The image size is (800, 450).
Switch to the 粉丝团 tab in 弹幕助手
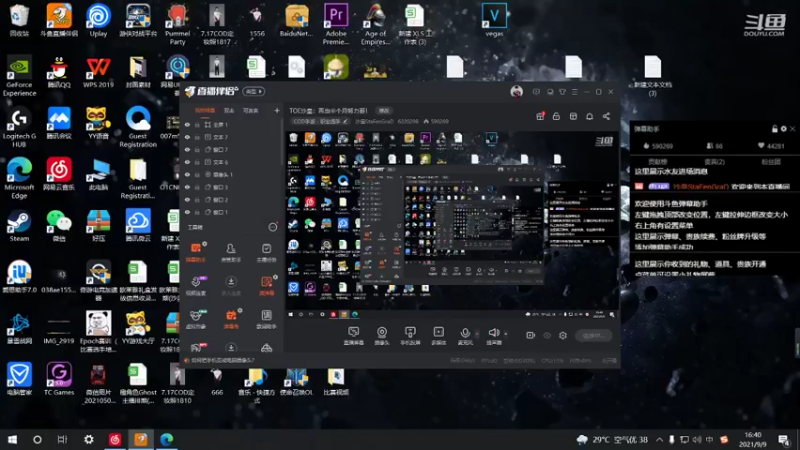(x=771, y=162)
